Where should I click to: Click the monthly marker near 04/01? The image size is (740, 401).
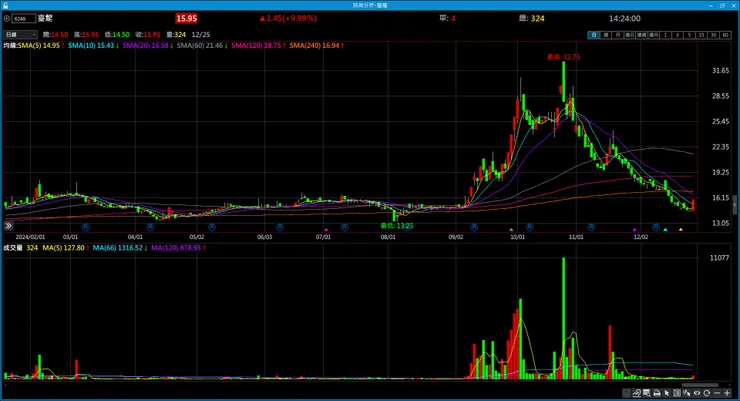(x=150, y=227)
